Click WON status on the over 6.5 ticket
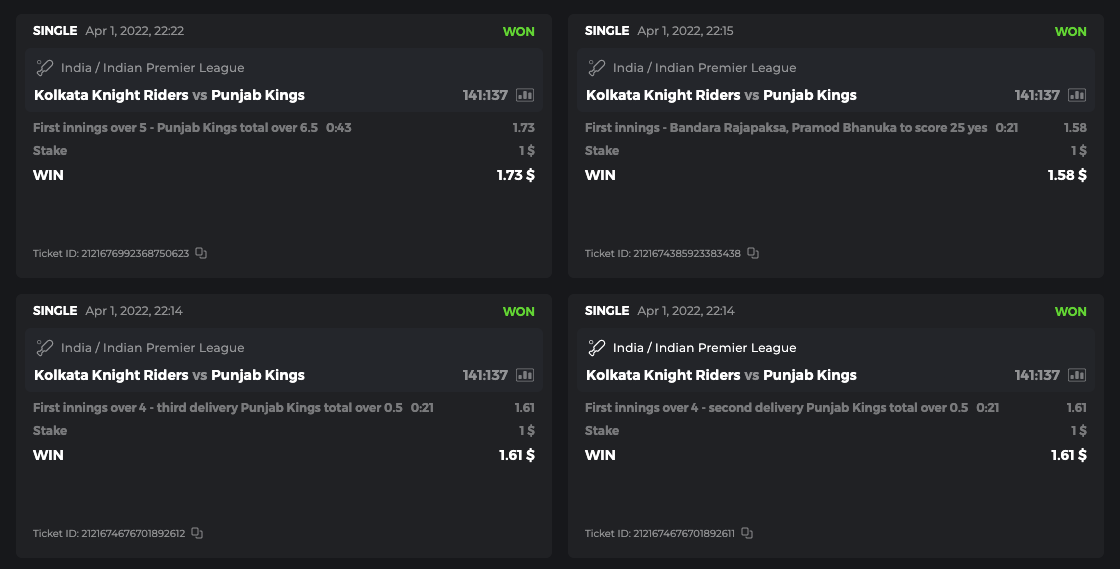Image resolution: width=1120 pixels, height=569 pixels. pos(518,31)
